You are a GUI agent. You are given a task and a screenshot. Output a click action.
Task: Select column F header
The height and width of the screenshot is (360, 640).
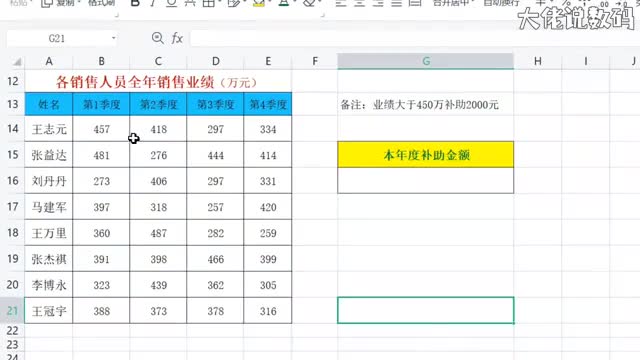click(315, 61)
